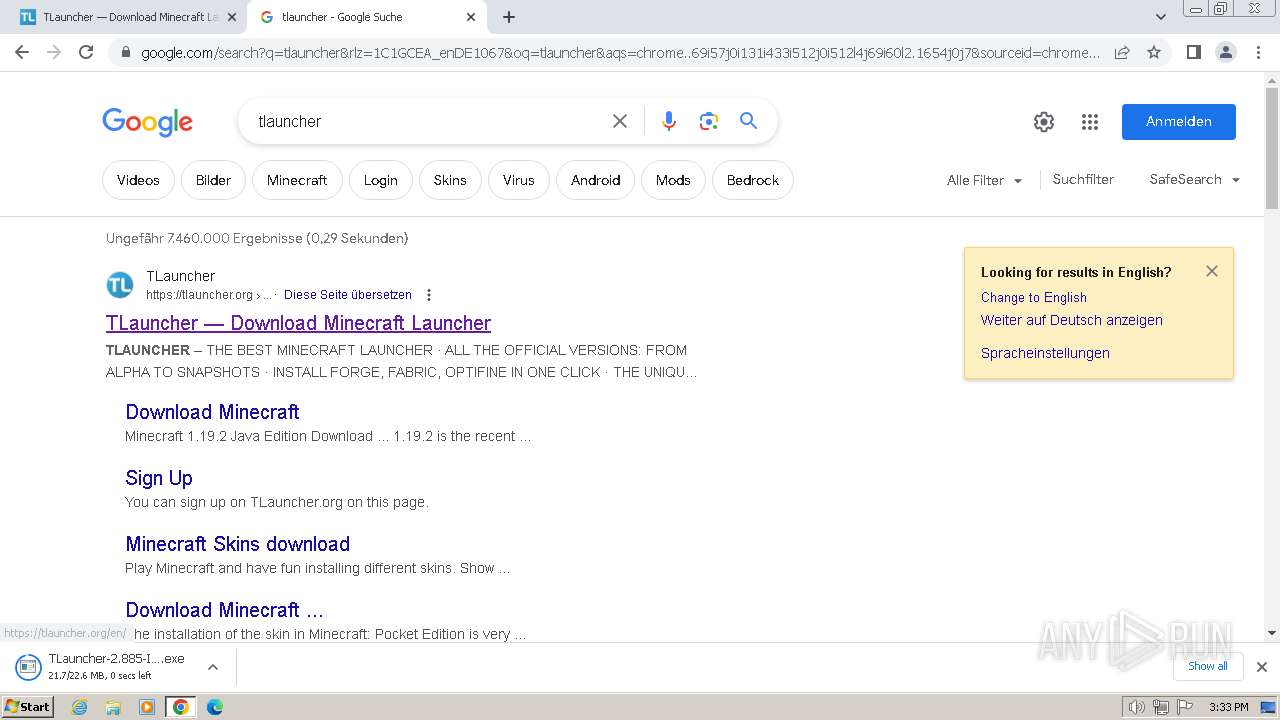Open the 'Download Minecraft ...' sitelink
1280x720 pixels.
pyautogui.click(x=224, y=610)
